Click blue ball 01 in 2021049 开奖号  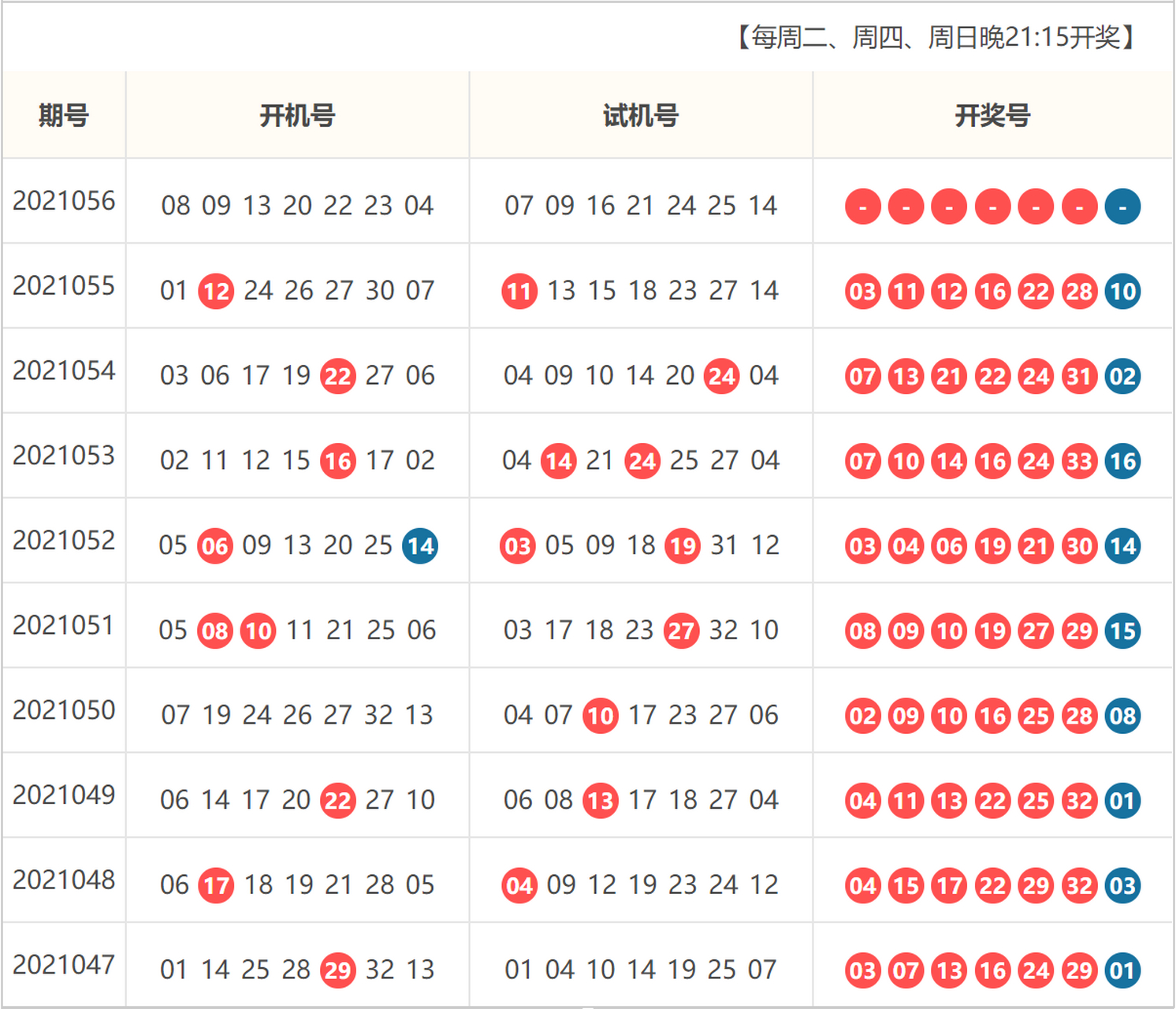(x=1122, y=801)
